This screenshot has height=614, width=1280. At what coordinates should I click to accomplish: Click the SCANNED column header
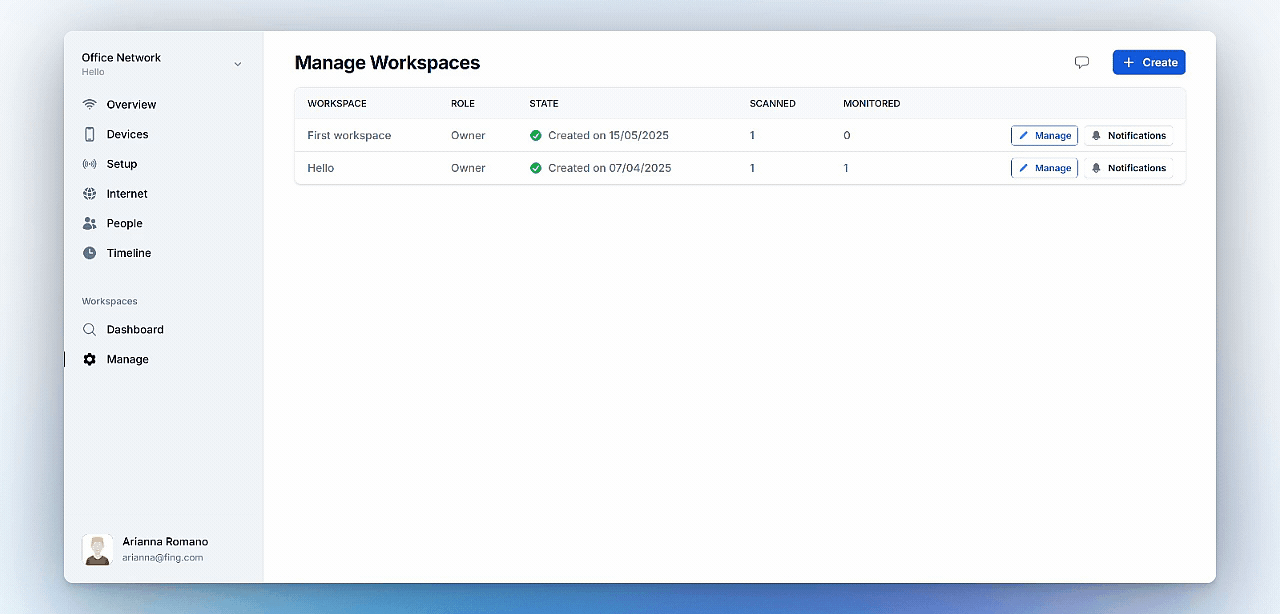point(773,104)
